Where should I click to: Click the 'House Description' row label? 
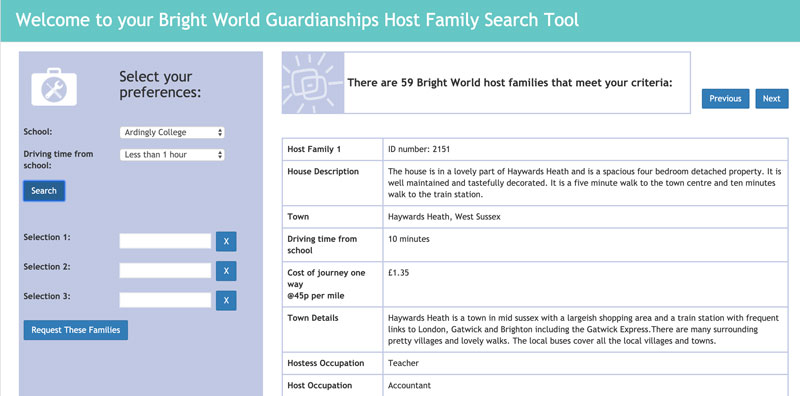click(x=323, y=171)
